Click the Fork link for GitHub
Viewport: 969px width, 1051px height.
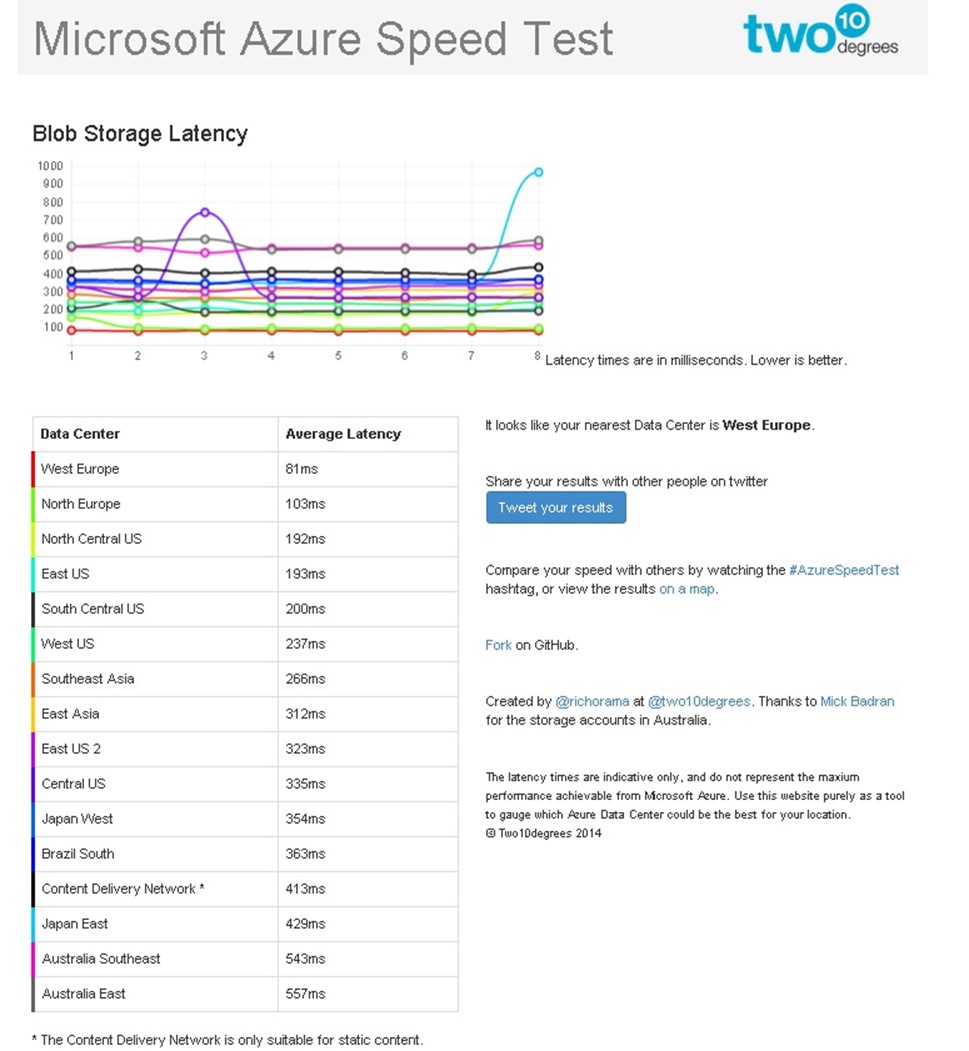(x=498, y=645)
